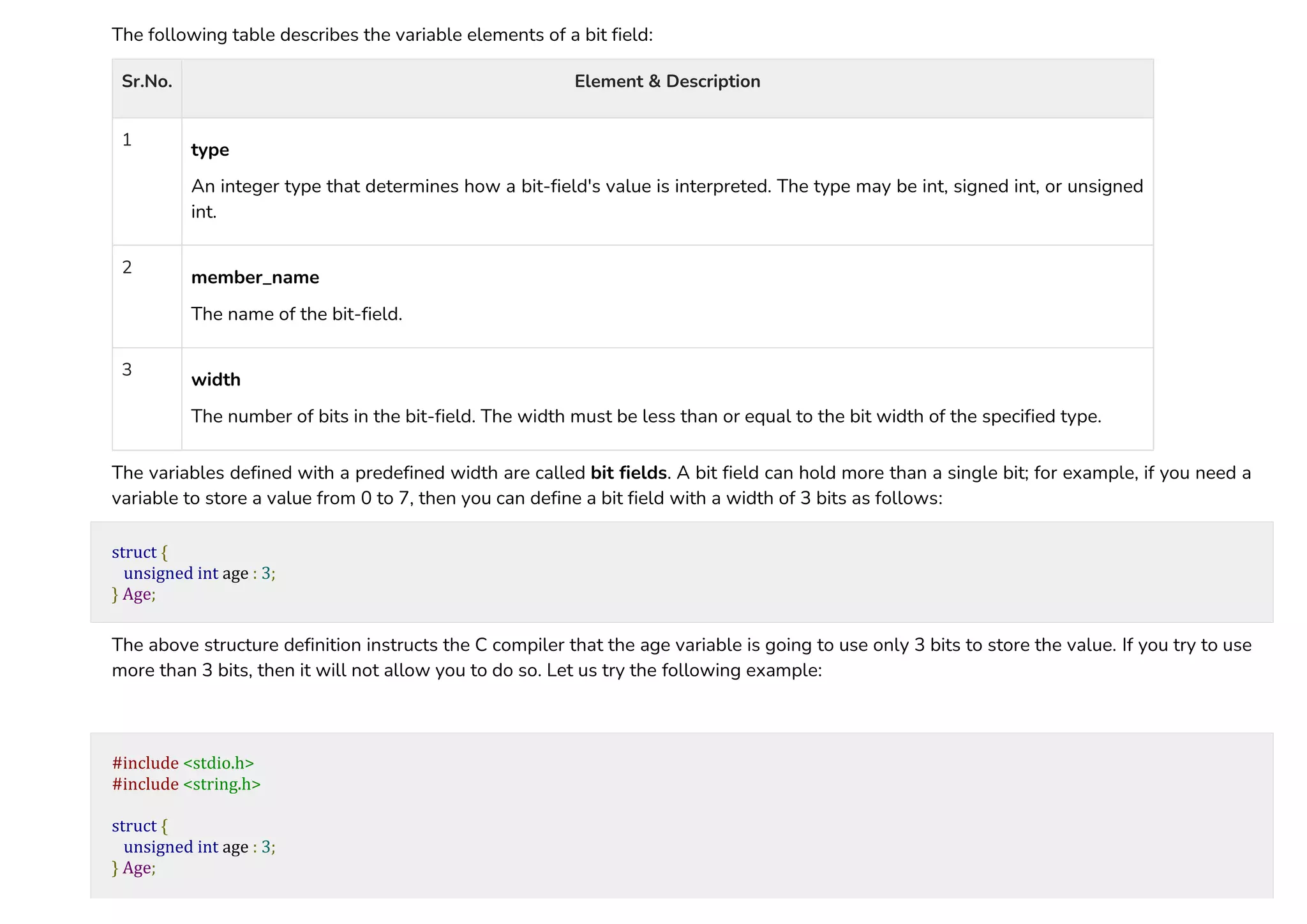Click the sentence "The name of the bit-field."
Image resolution: width=1307 pixels, height=924 pixels.
click(x=297, y=314)
